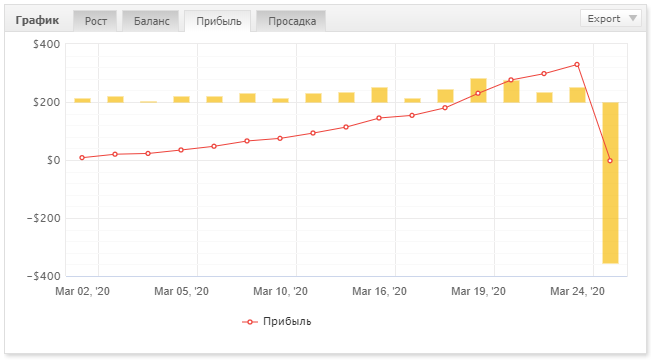651x360 pixels.
Task: Click the Mar 10, '20 axis label
Action: pyautogui.click(x=280, y=291)
